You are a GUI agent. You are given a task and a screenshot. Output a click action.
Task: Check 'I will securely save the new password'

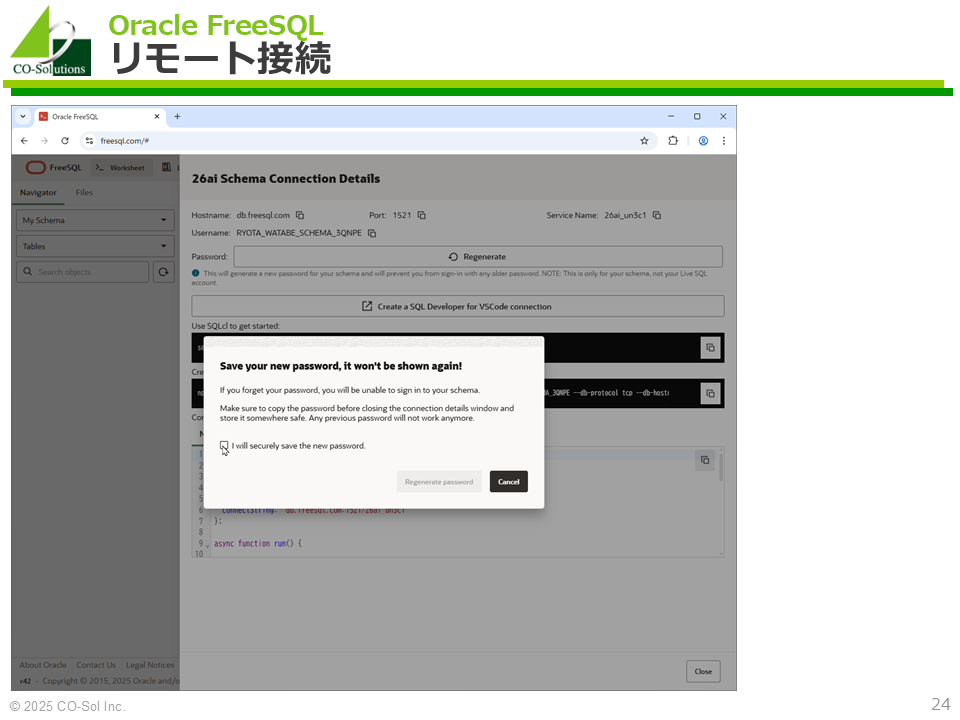224,446
